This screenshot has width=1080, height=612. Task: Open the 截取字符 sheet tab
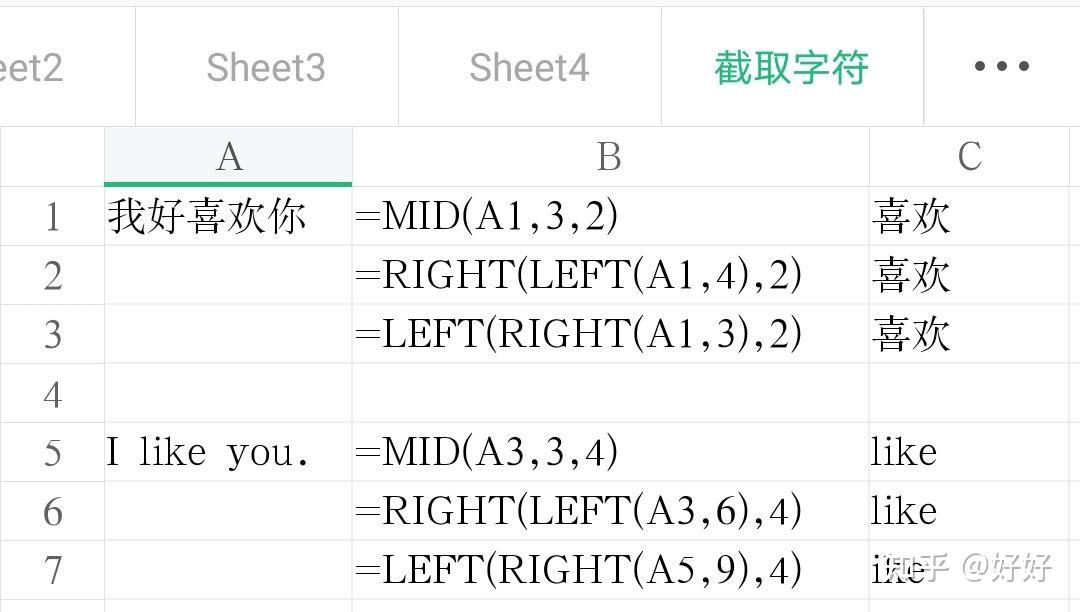click(x=792, y=65)
